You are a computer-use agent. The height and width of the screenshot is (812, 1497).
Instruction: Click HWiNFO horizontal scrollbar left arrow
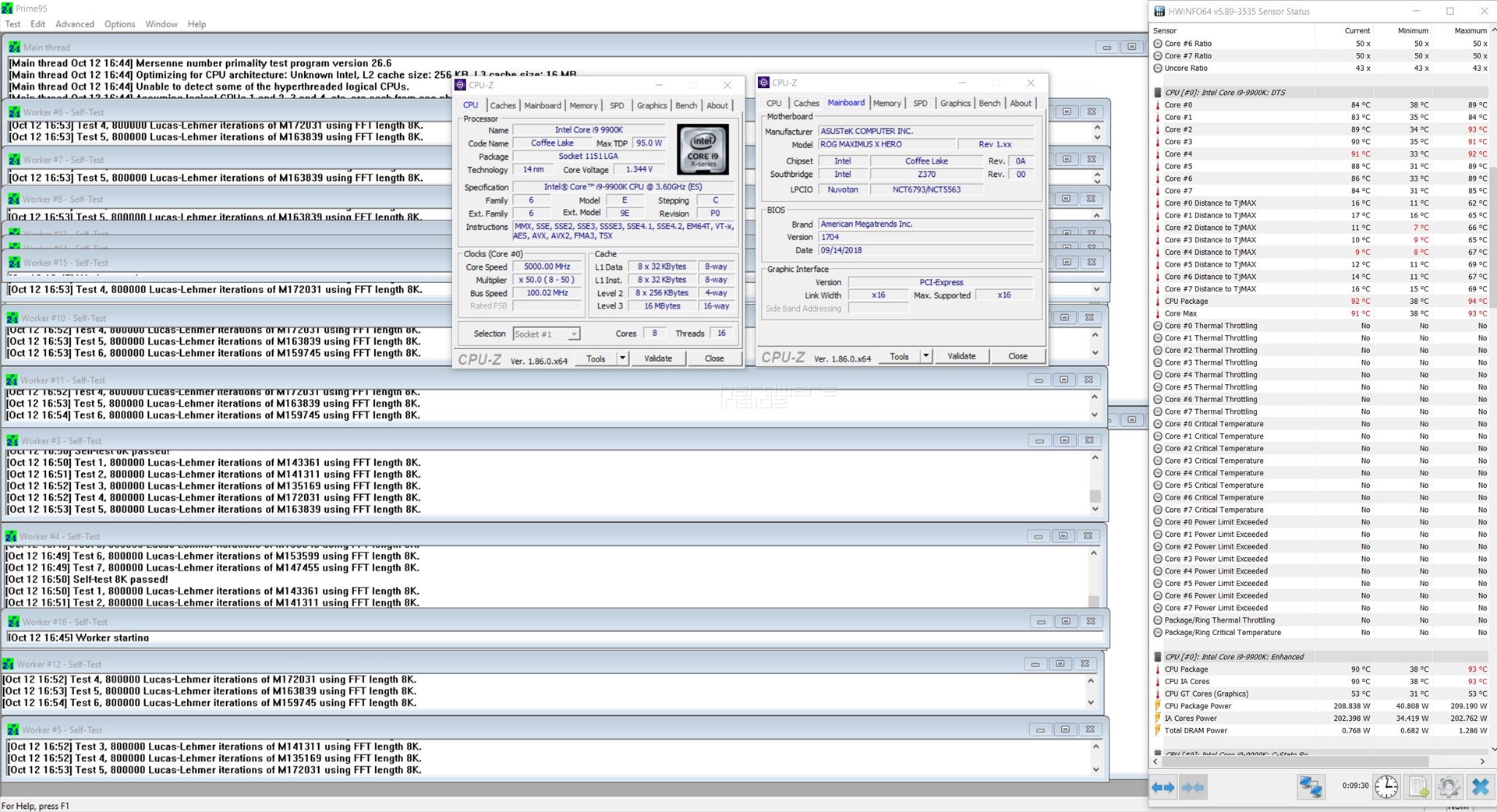pyautogui.click(x=1157, y=761)
